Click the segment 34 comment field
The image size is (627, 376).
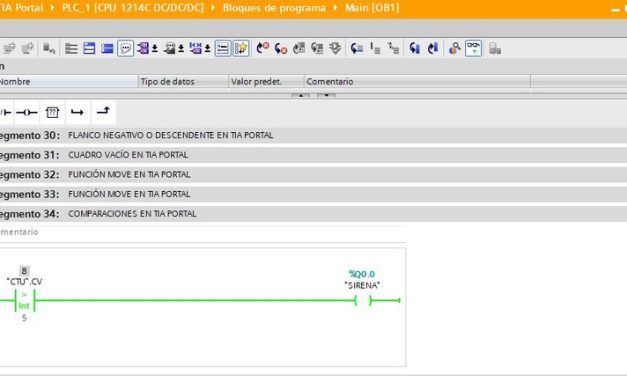[x=203, y=232]
